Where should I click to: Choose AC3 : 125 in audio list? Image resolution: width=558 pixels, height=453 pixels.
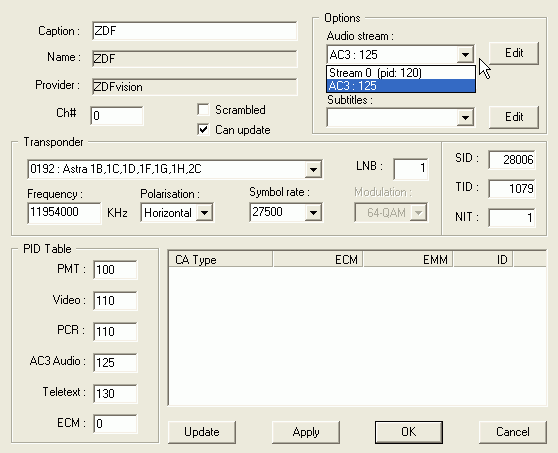(401, 86)
